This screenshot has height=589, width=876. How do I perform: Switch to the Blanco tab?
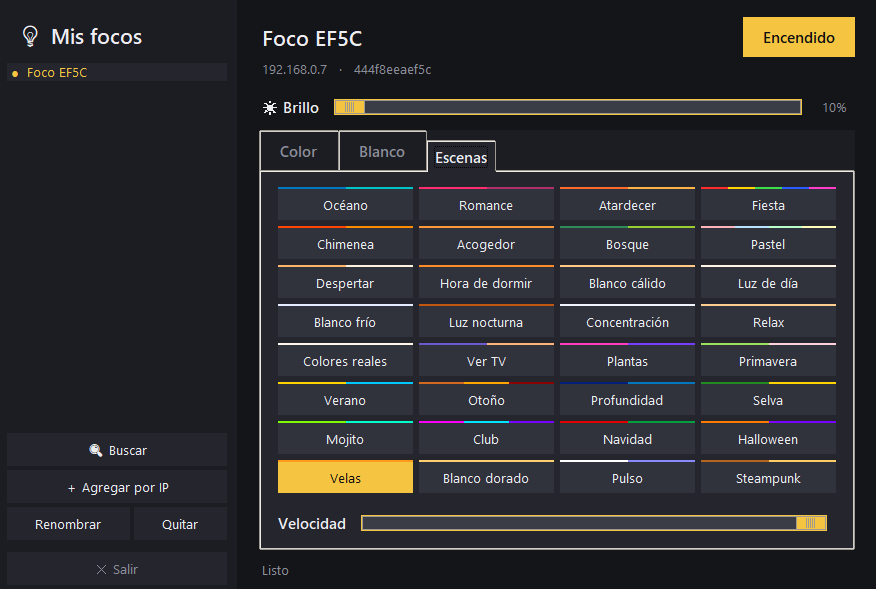pyautogui.click(x=382, y=151)
